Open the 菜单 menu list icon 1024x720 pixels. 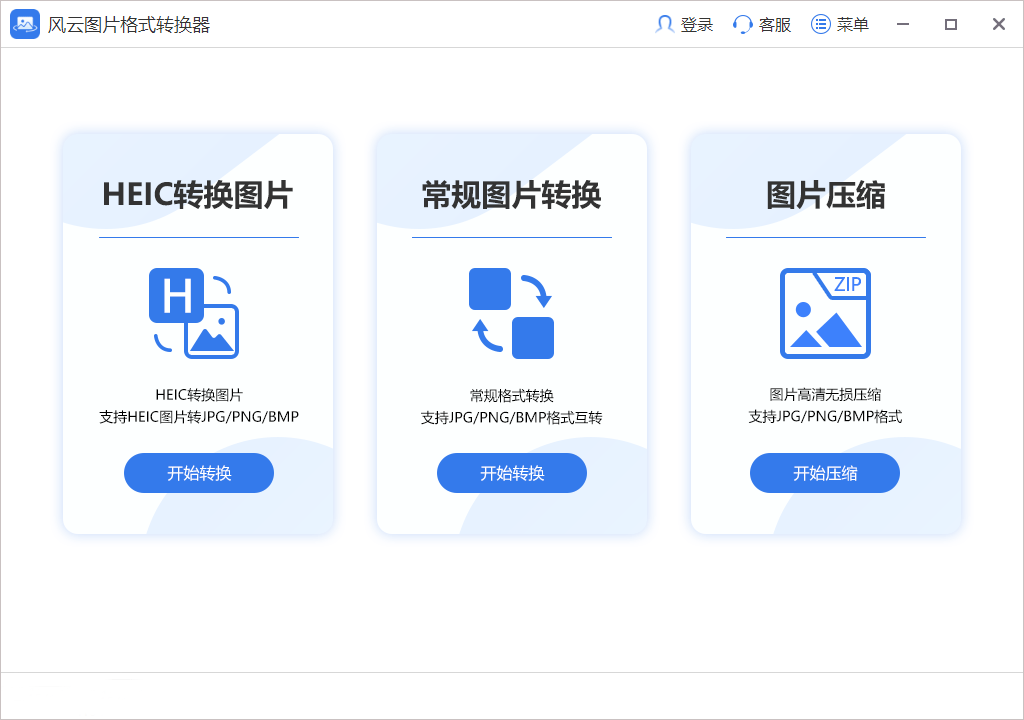(x=821, y=24)
